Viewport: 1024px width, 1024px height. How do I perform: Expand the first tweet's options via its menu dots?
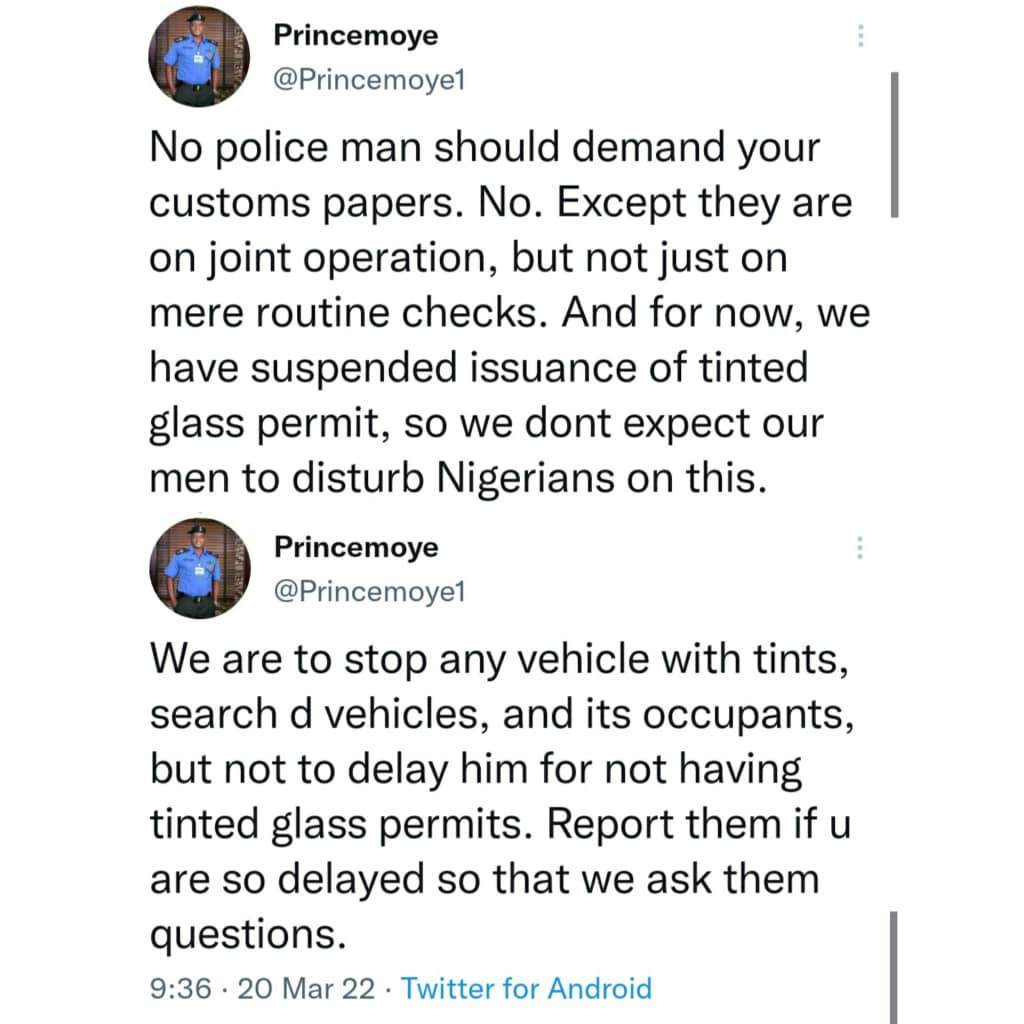tap(861, 35)
